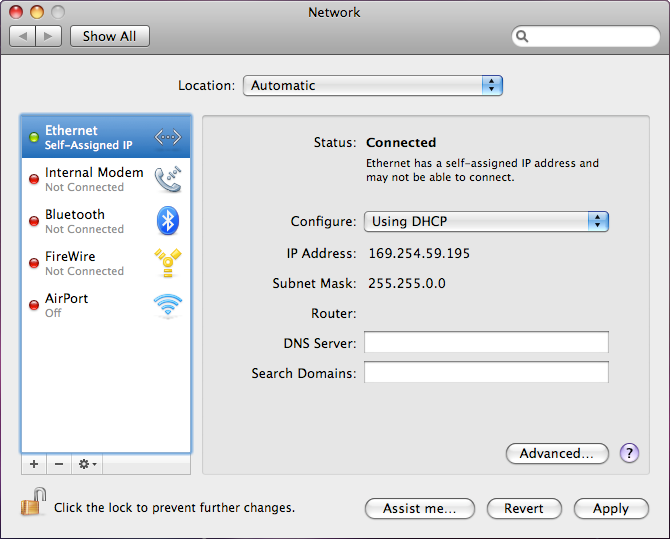Click the AirPort Wi-Fi icon
670x539 pixels.
click(x=167, y=305)
